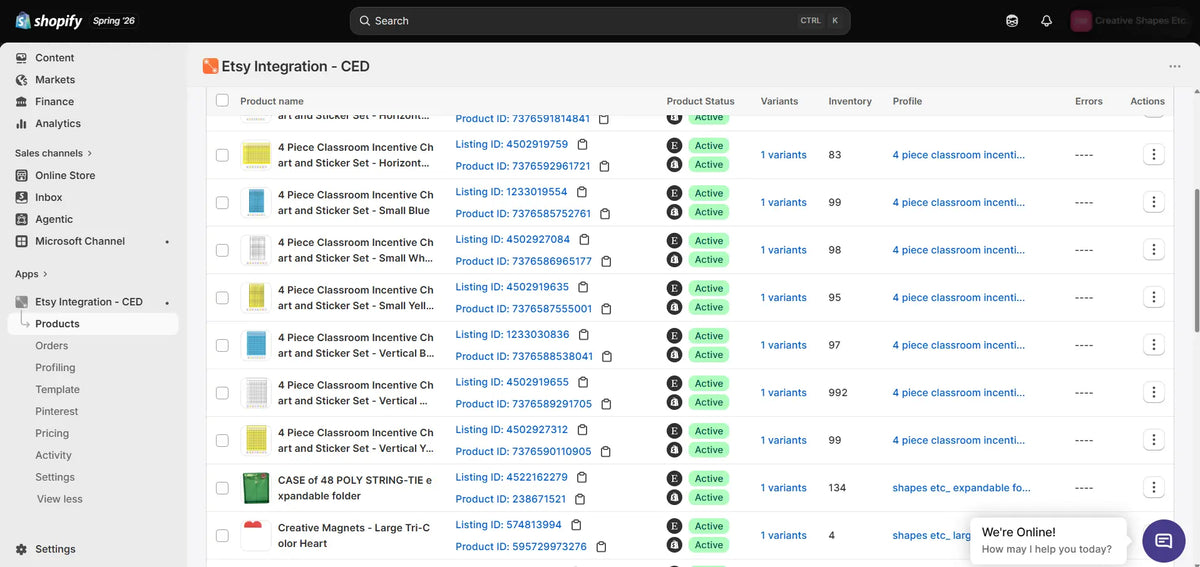Open the Creative Shapes Etc. store account menu

[1129, 21]
